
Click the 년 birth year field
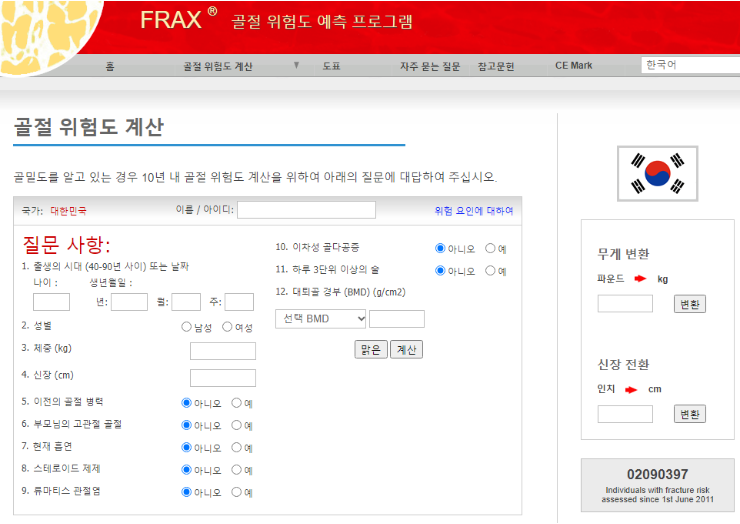[129, 302]
